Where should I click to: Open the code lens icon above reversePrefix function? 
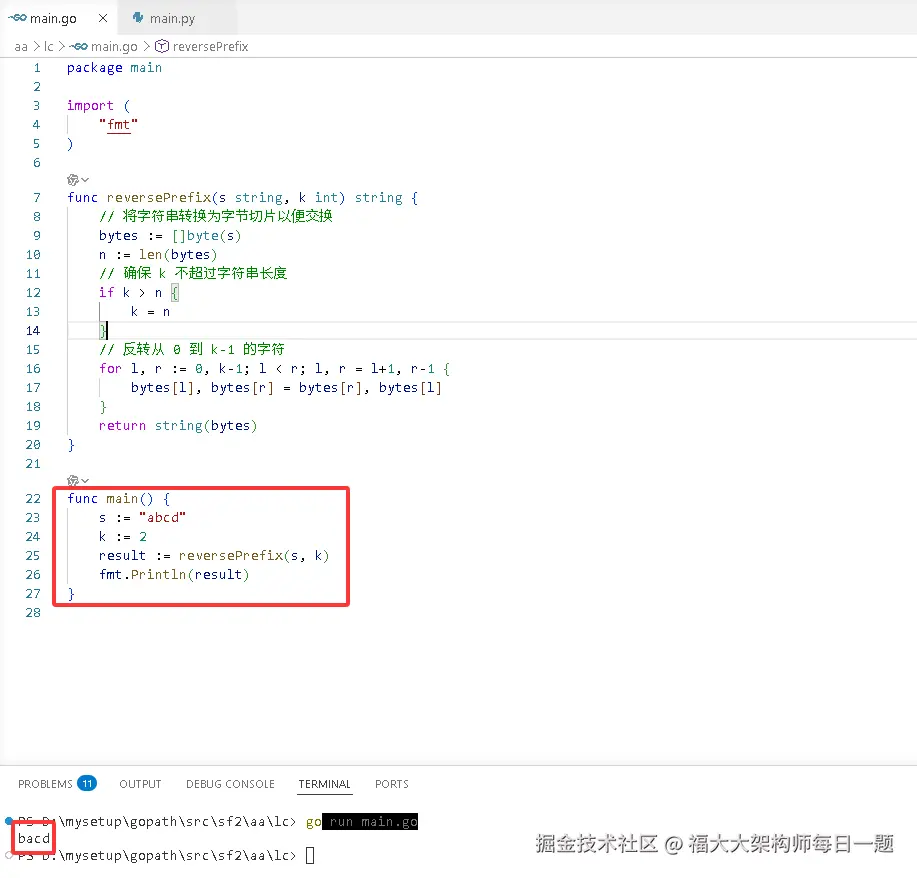[73, 180]
